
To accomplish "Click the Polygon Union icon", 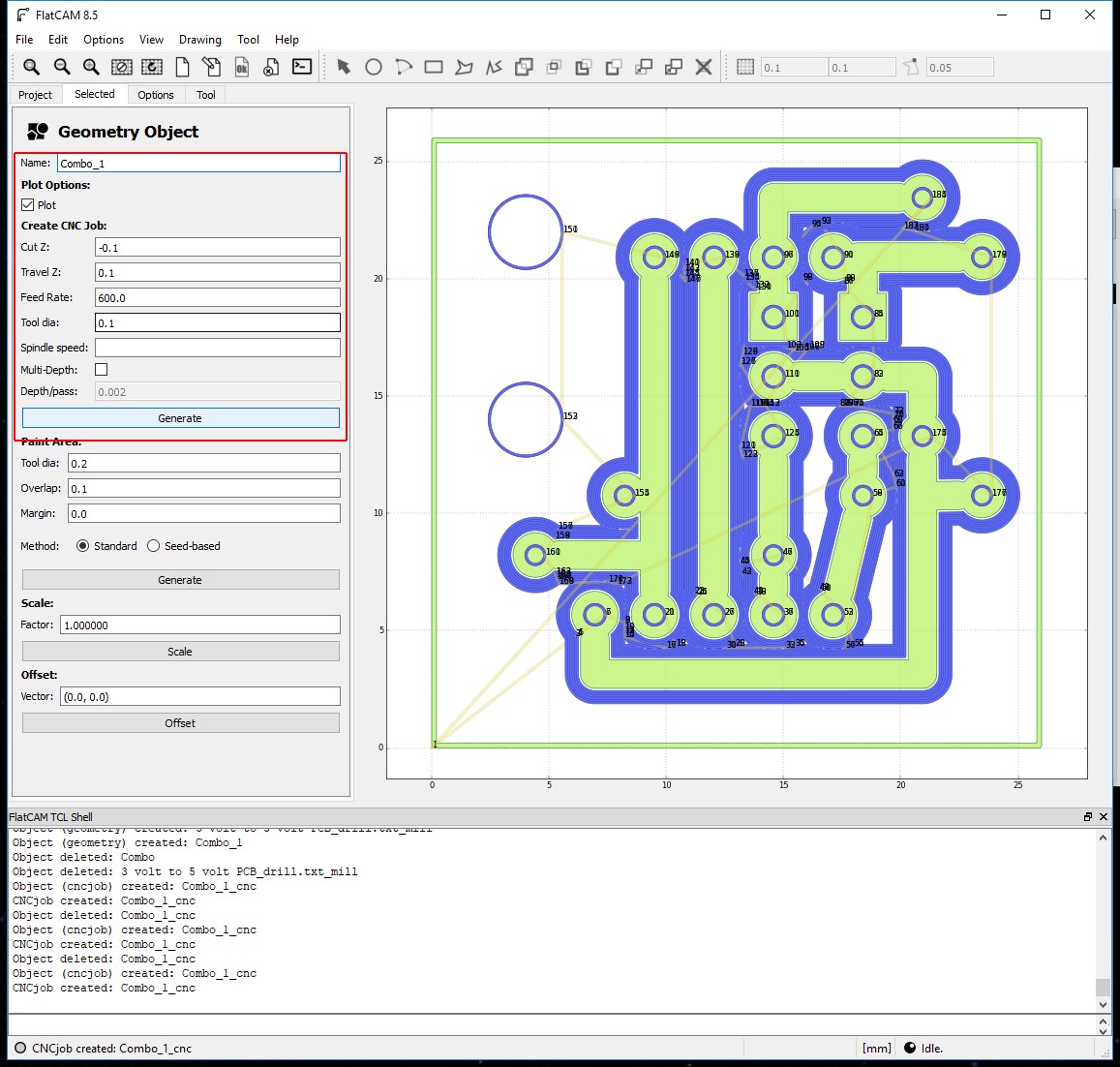I will [x=524, y=67].
